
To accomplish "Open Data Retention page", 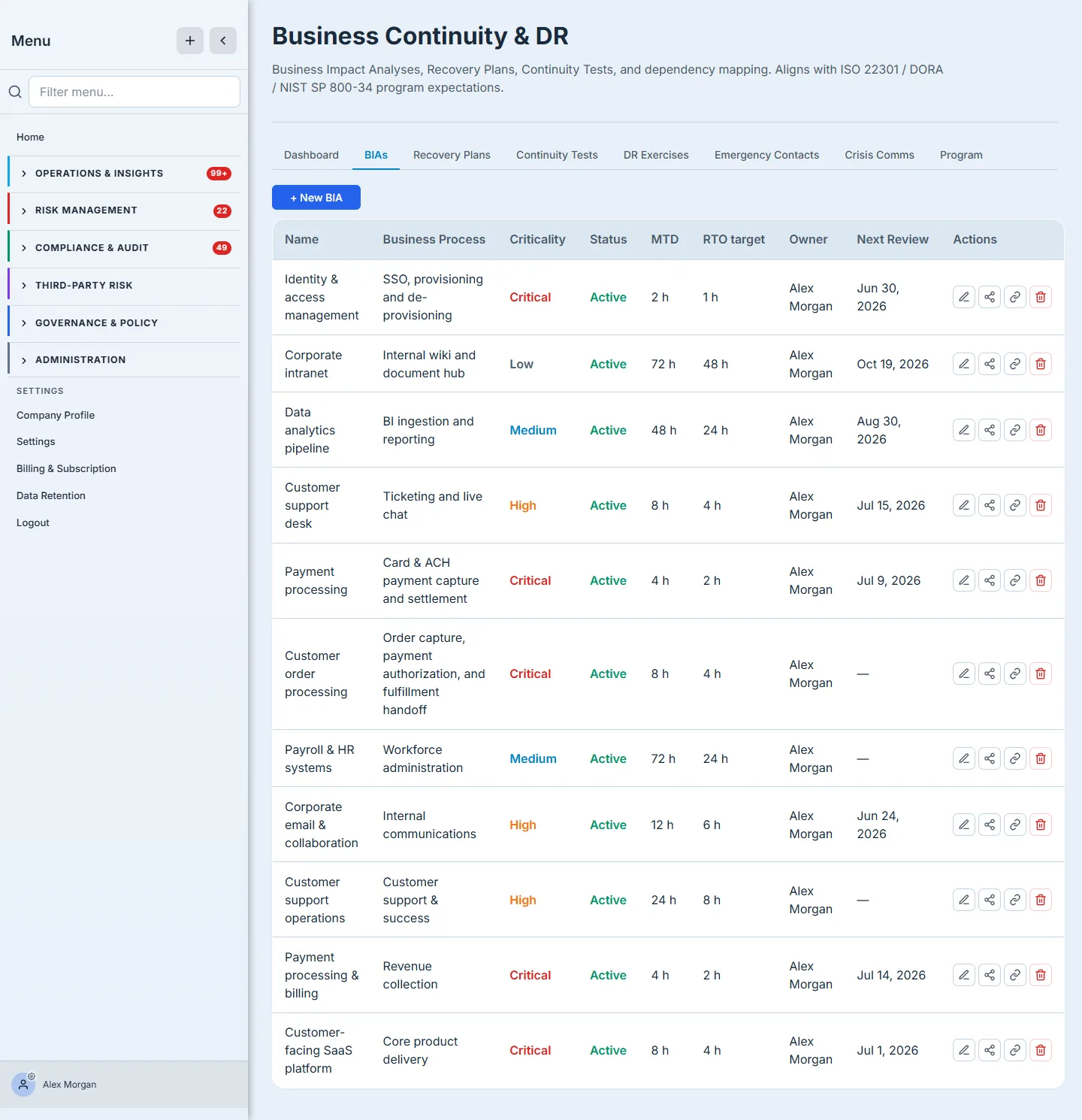I will click(x=51, y=495).
